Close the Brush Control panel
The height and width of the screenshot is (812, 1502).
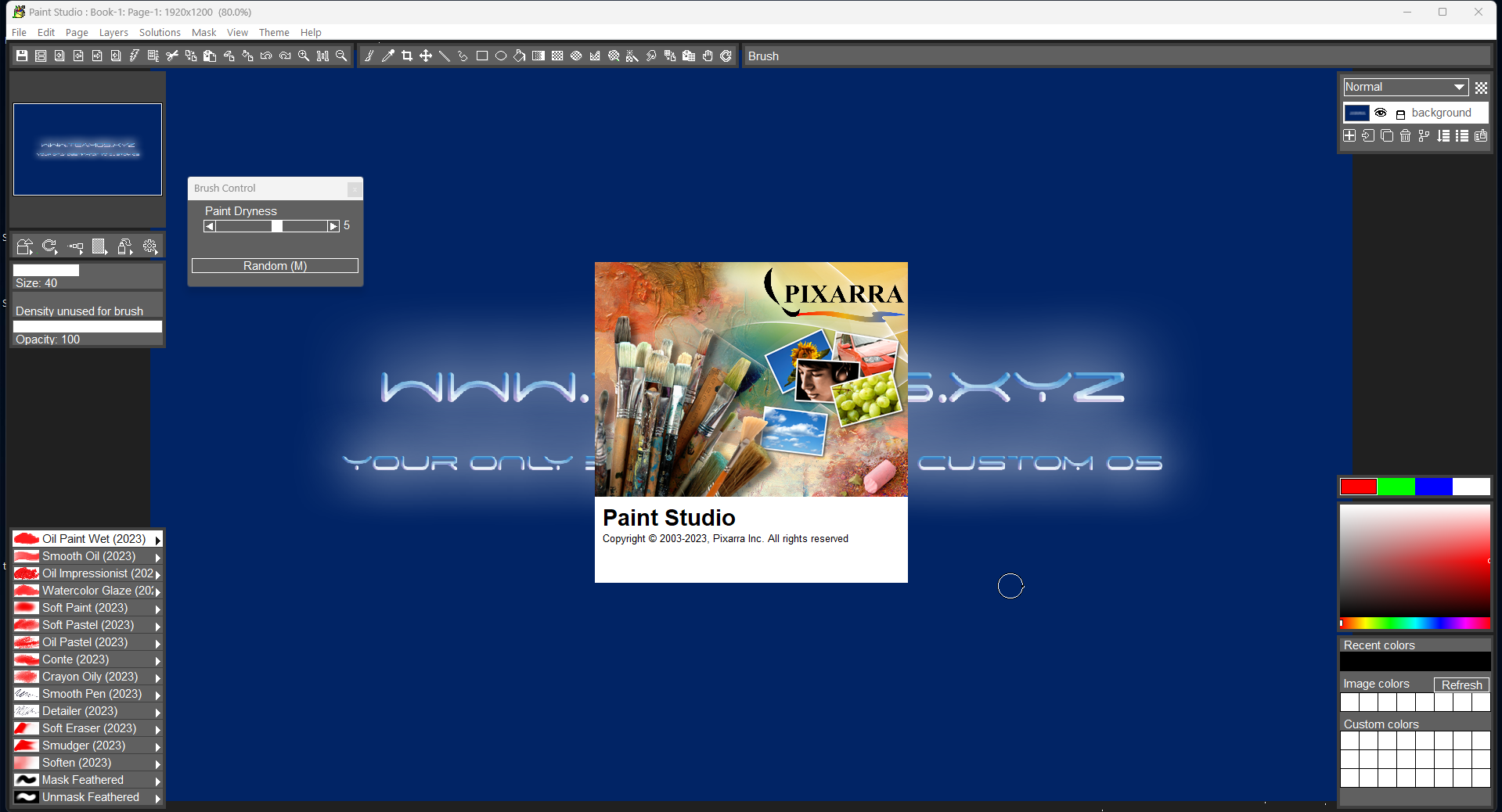pyautogui.click(x=355, y=189)
